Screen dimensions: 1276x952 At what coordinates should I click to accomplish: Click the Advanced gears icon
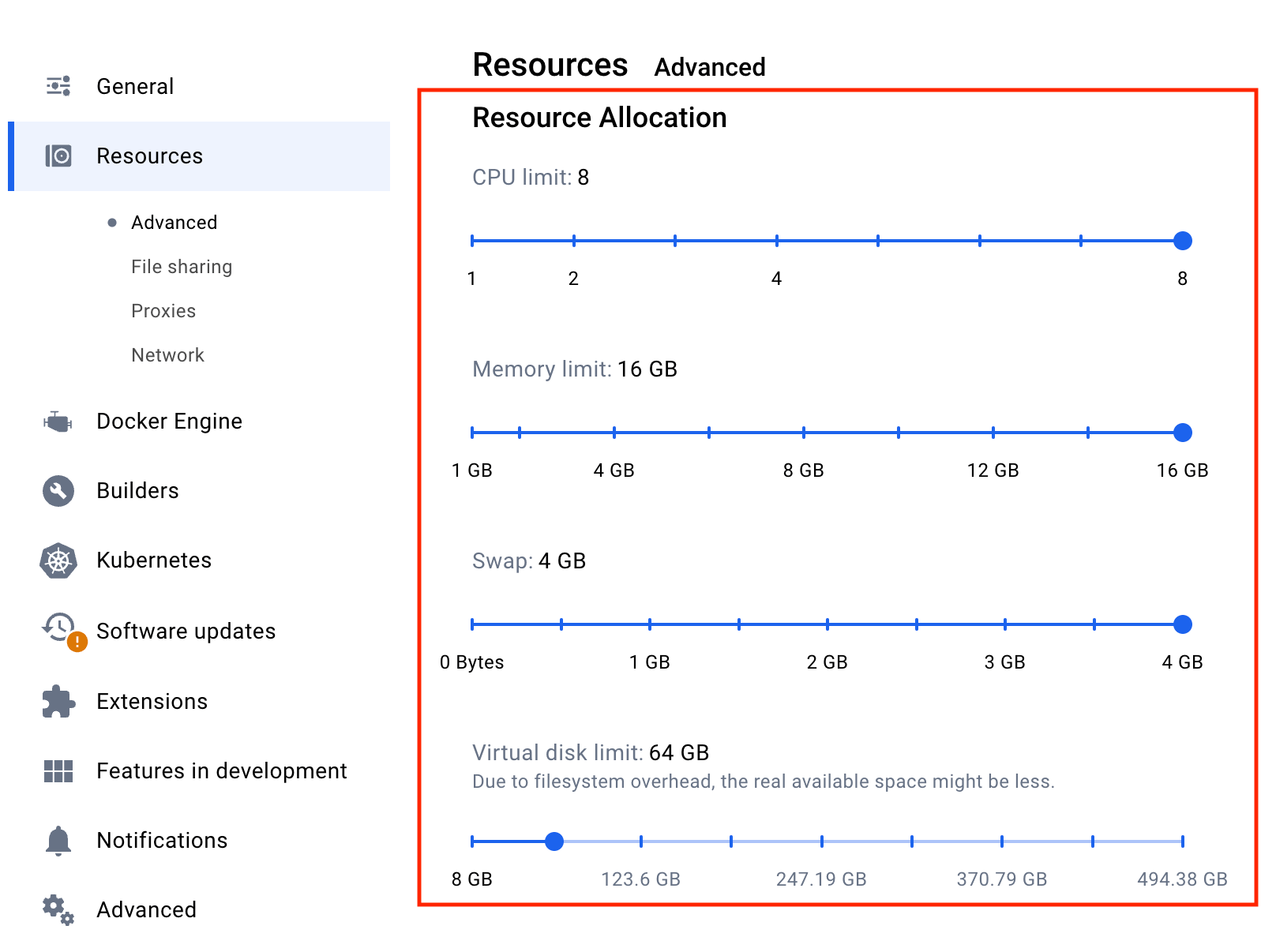[58, 909]
